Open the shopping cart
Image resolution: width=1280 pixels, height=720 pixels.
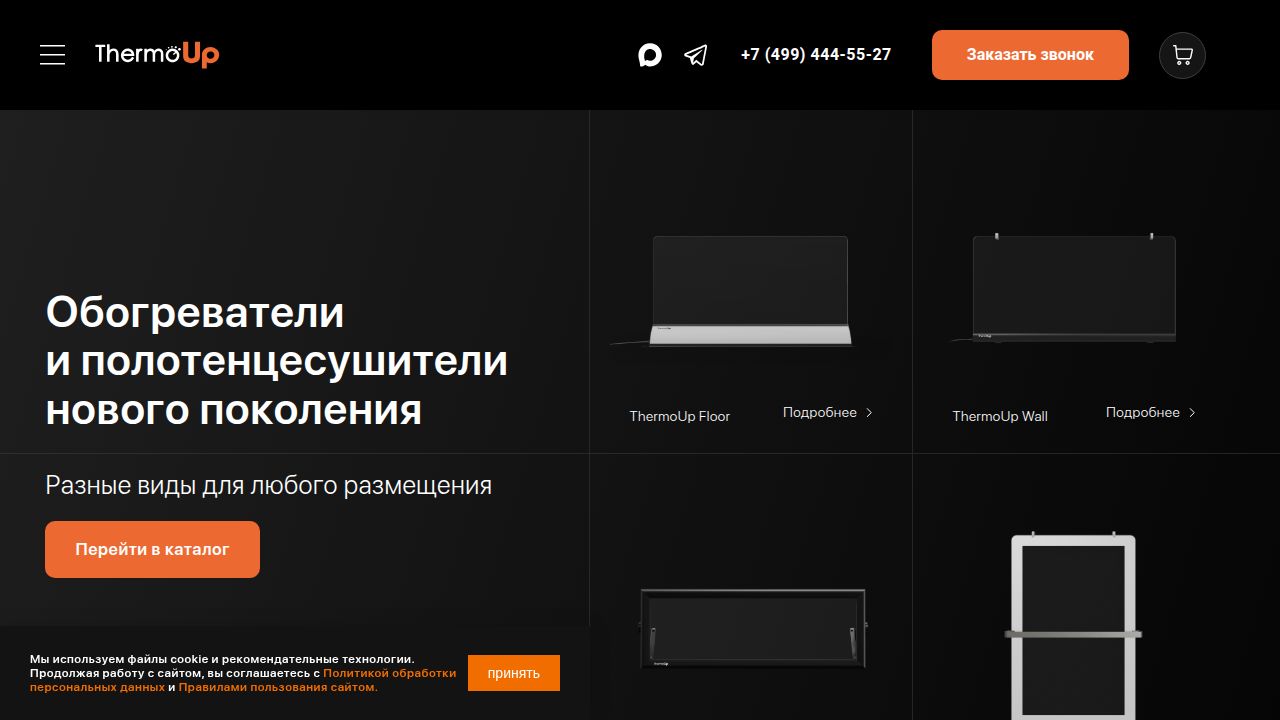[x=1182, y=55]
